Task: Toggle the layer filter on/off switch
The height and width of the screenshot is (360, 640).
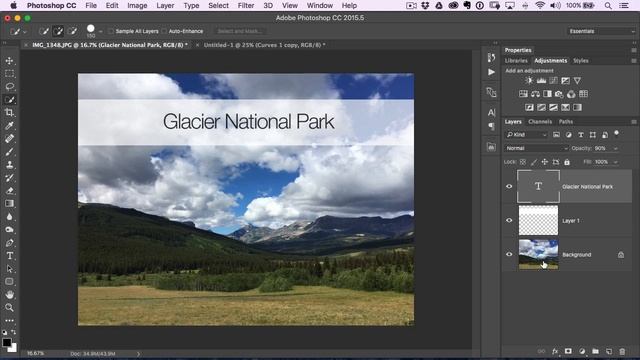Action: point(617,133)
